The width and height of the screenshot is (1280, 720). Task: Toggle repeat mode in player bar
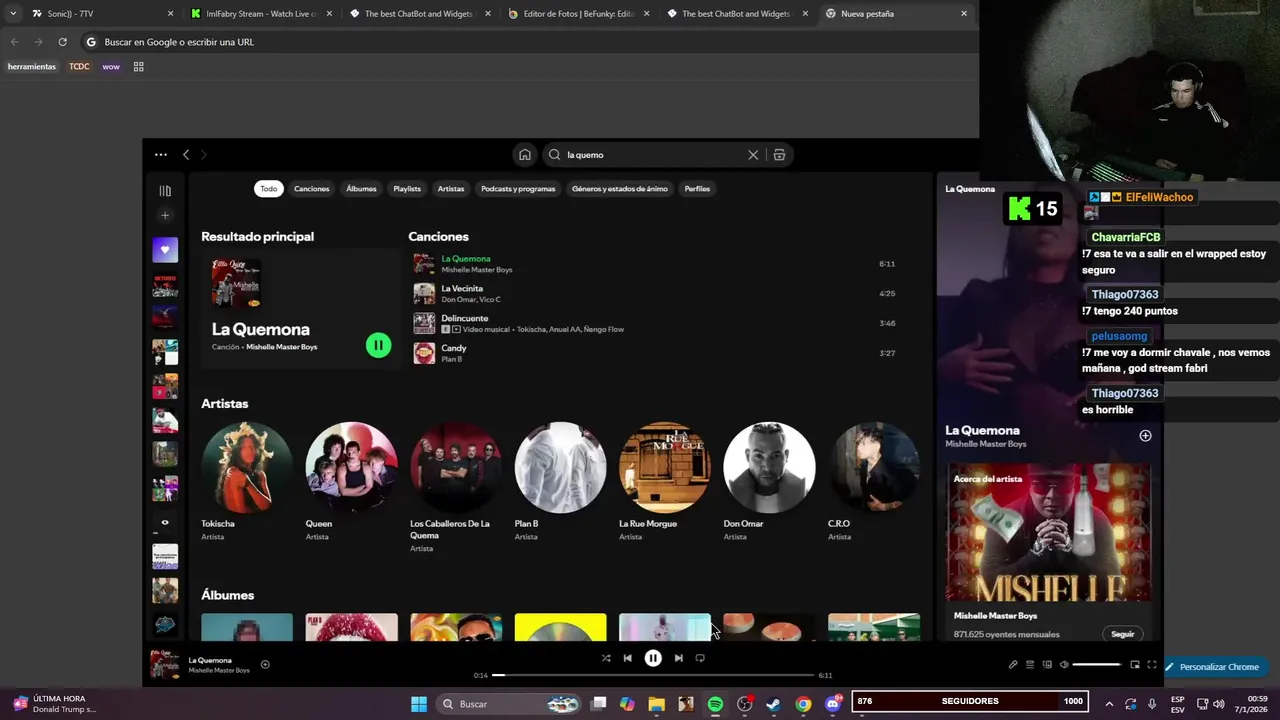(x=700, y=658)
